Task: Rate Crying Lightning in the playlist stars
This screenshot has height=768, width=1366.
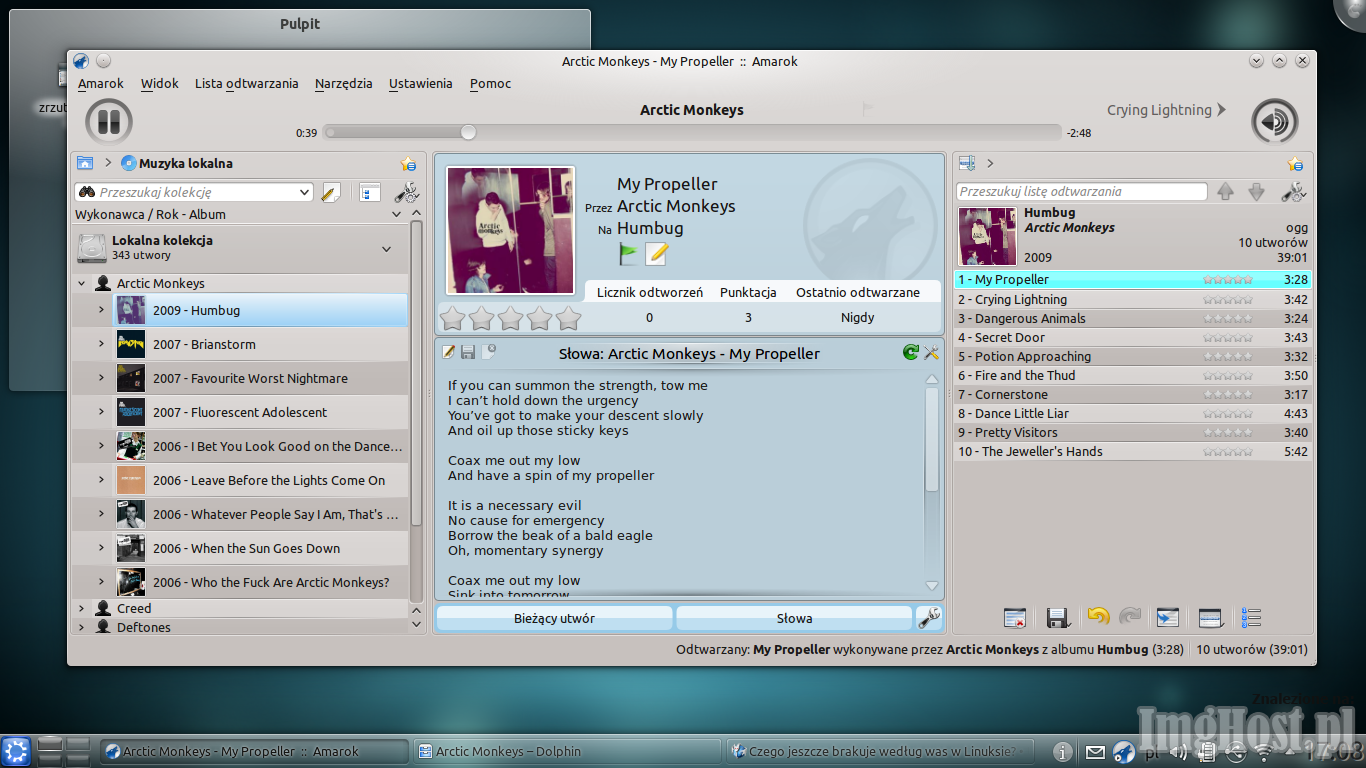Action: (x=1228, y=300)
